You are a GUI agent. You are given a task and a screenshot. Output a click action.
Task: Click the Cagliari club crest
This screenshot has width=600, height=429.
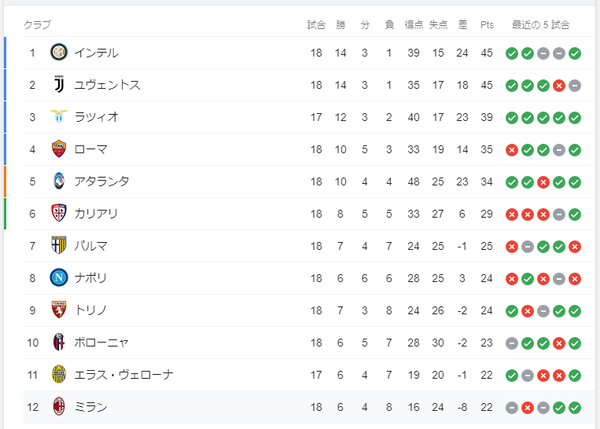[59, 213]
